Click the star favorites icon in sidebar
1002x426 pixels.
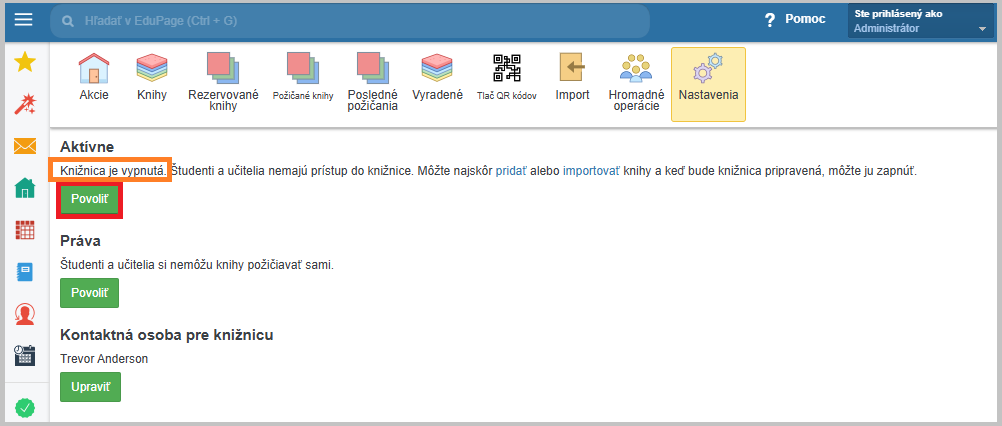point(25,63)
